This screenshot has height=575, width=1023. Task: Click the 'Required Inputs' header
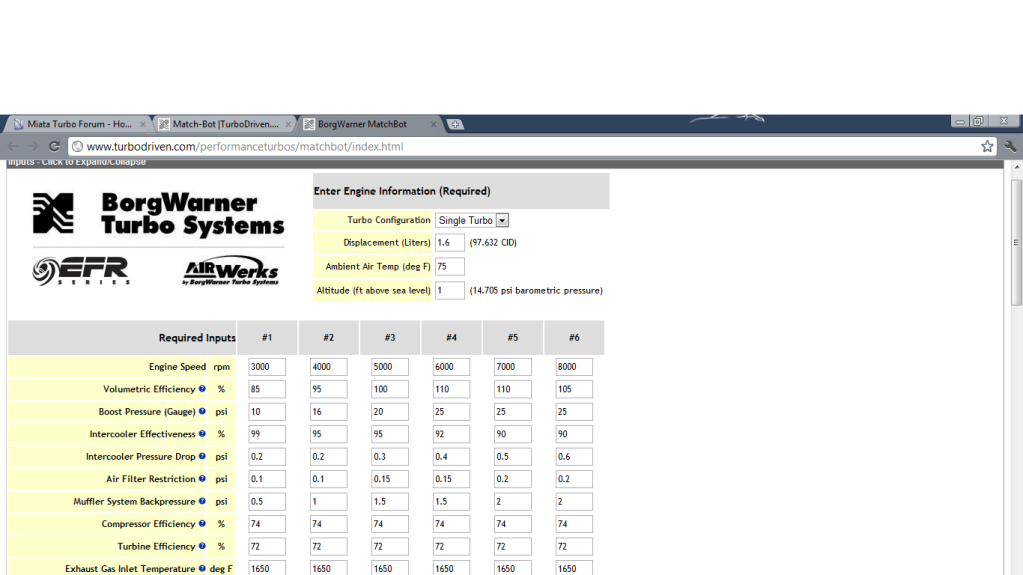coord(197,338)
